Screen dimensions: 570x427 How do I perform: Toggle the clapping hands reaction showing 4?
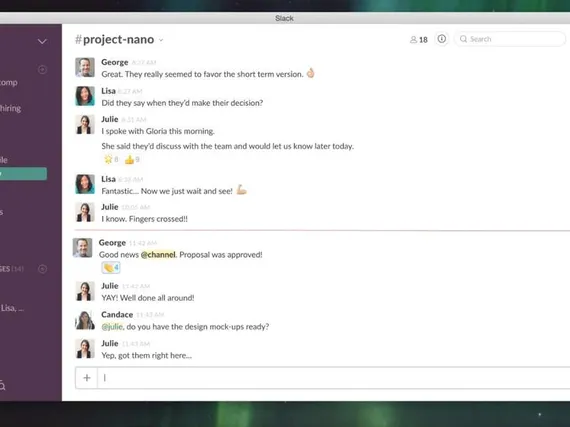(x=111, y=268)
